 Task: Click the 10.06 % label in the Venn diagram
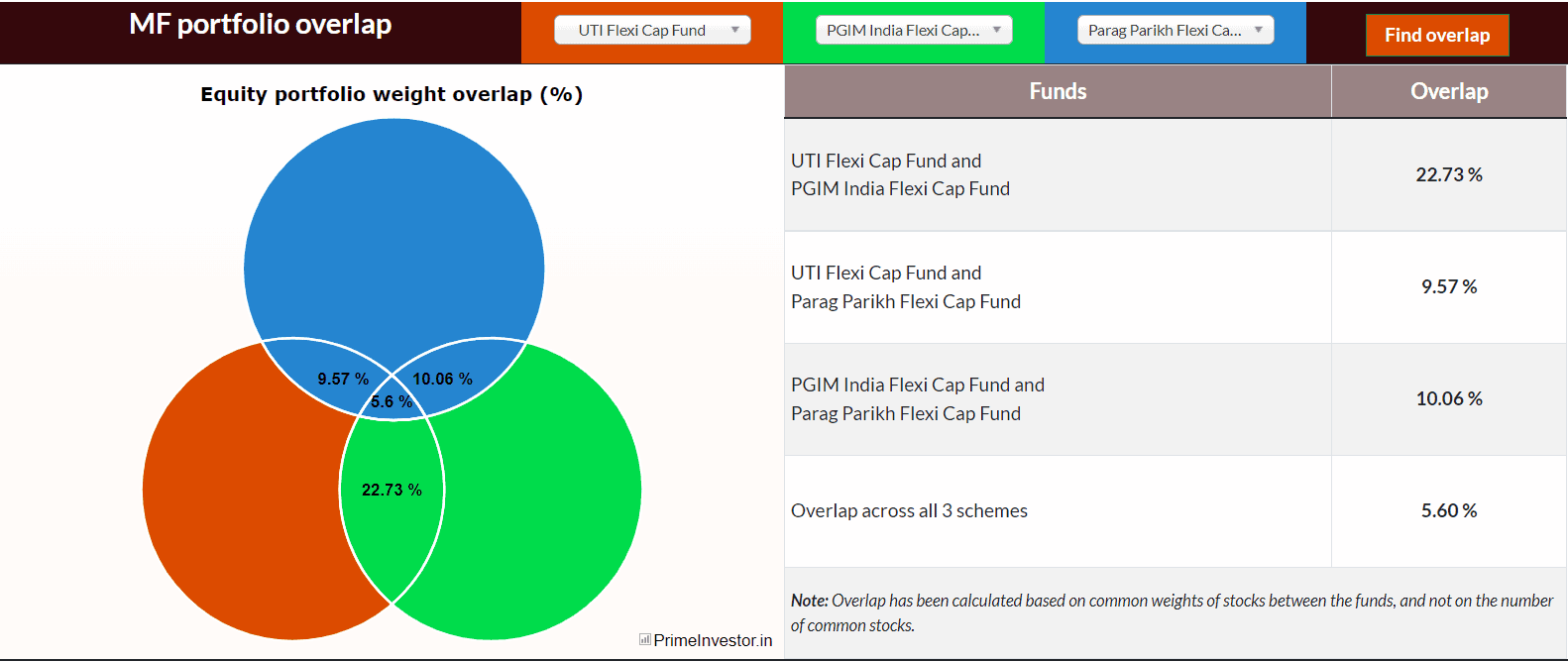point(442,379)
